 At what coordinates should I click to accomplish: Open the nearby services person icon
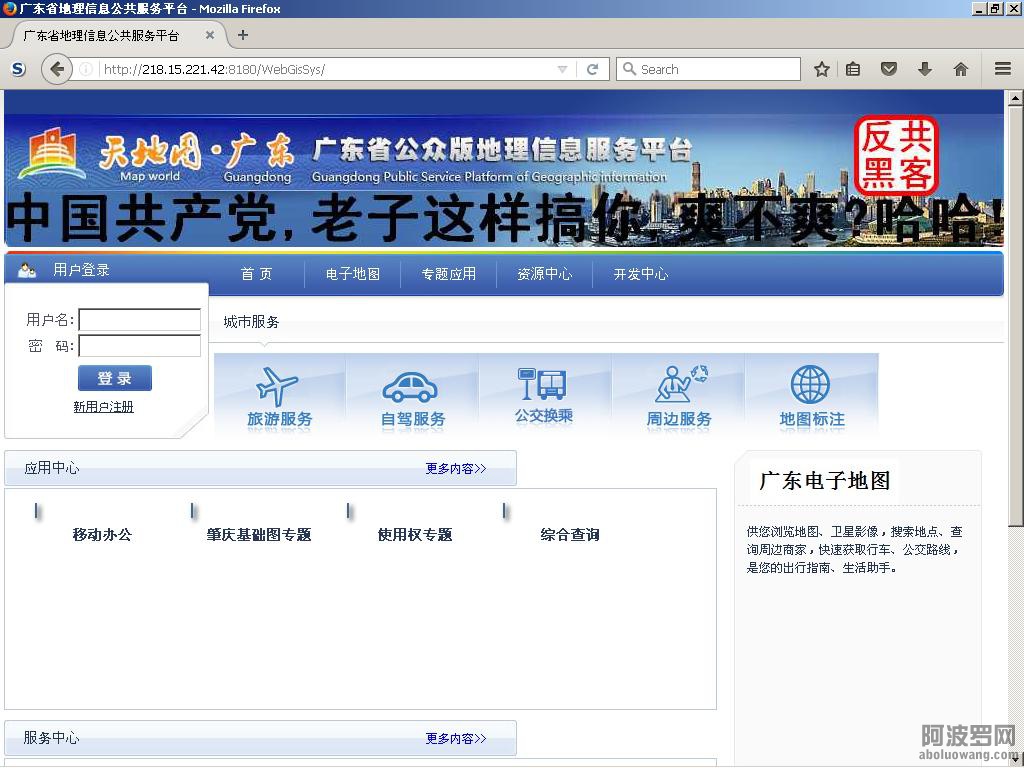(679, 384)
